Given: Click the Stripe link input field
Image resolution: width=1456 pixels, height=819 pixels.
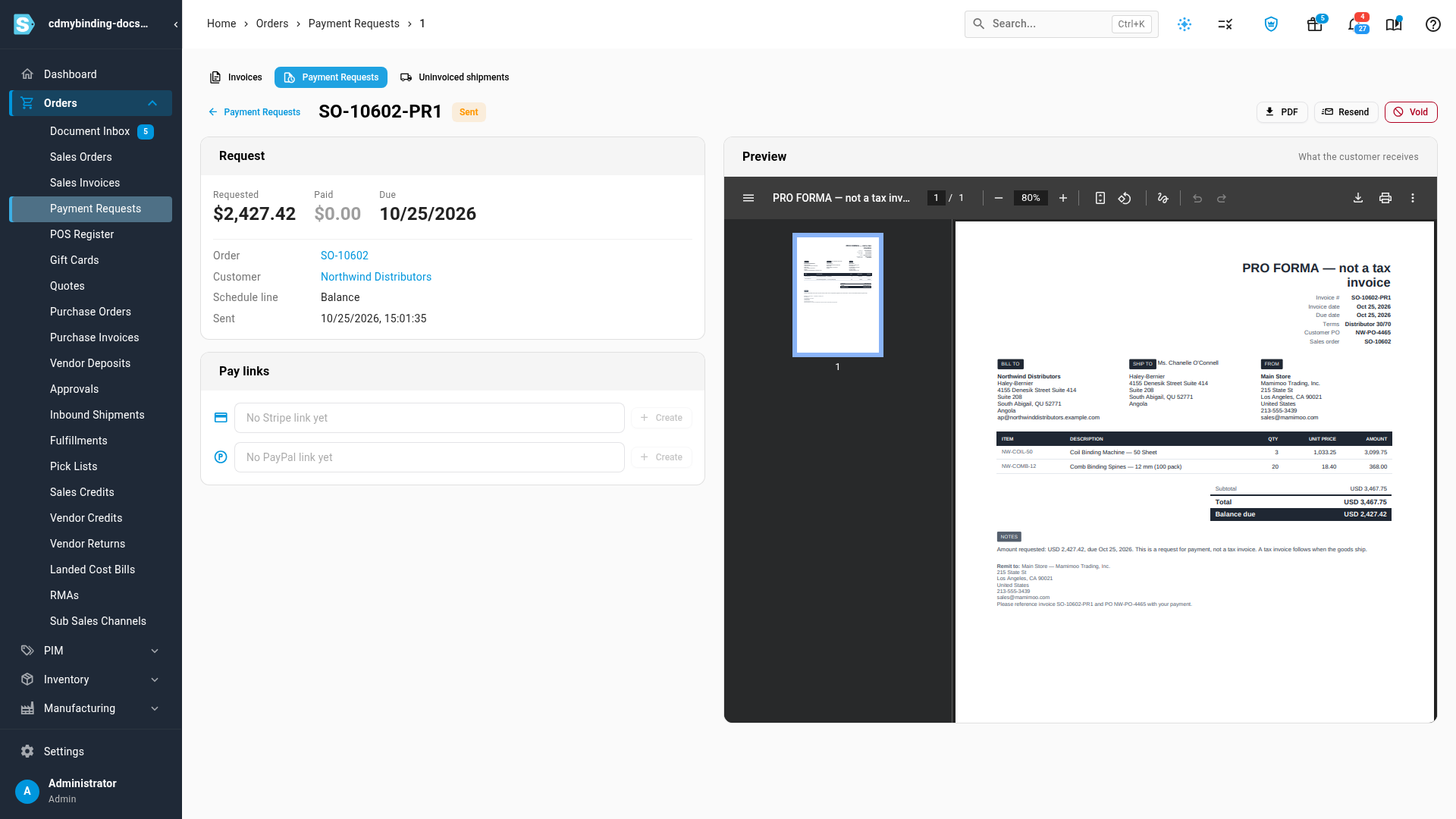Looking at the screenshot, I should (x=429, y=418).
